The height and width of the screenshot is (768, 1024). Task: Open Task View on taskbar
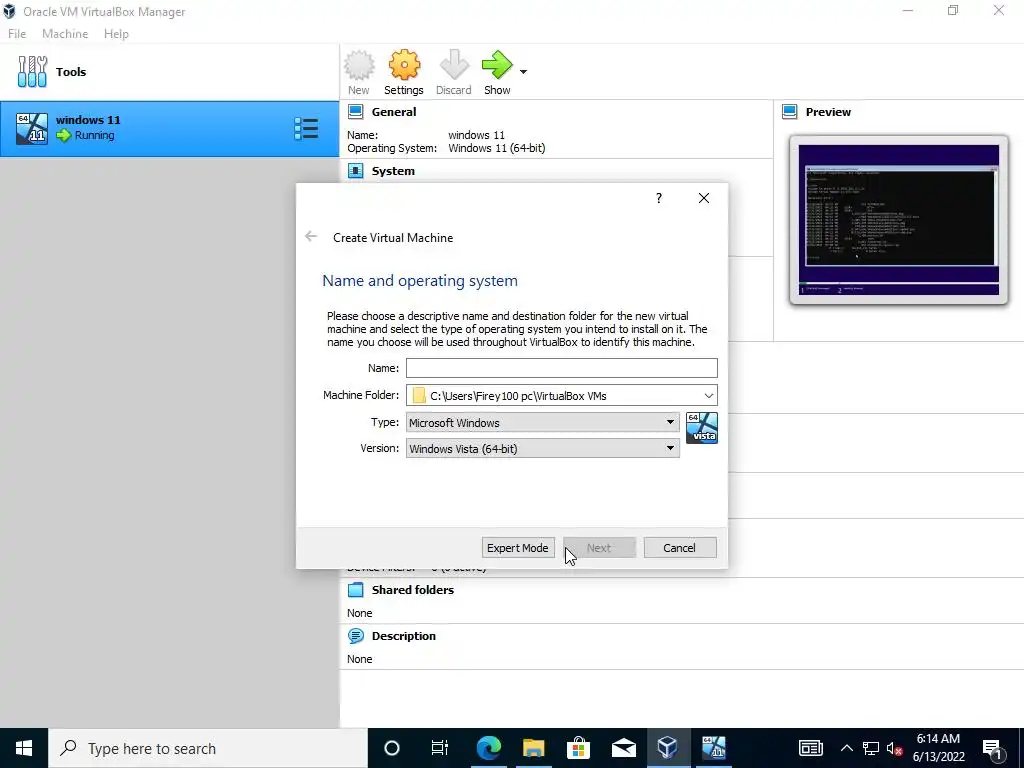pos(440,748)
